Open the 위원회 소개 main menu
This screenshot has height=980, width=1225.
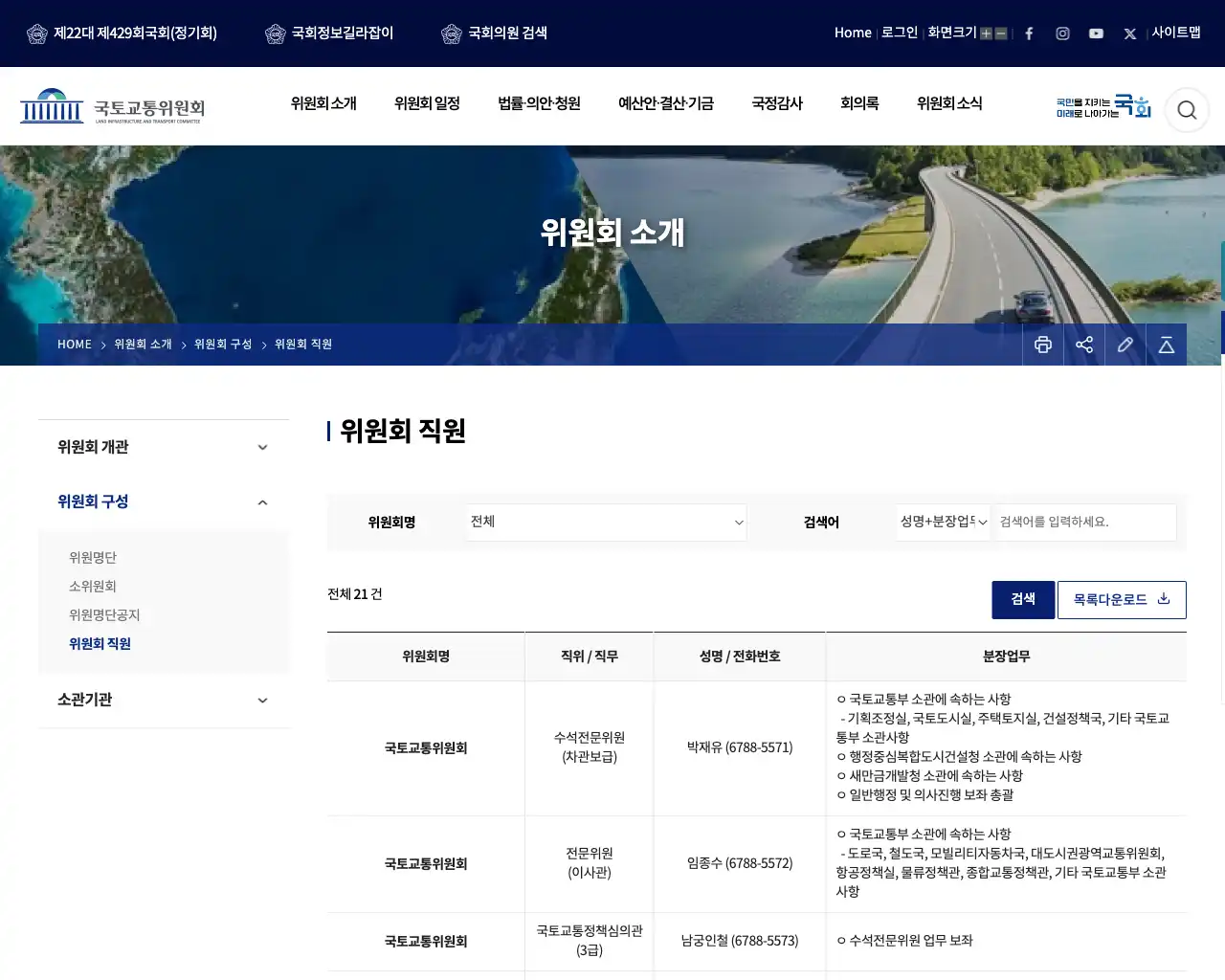323,103
